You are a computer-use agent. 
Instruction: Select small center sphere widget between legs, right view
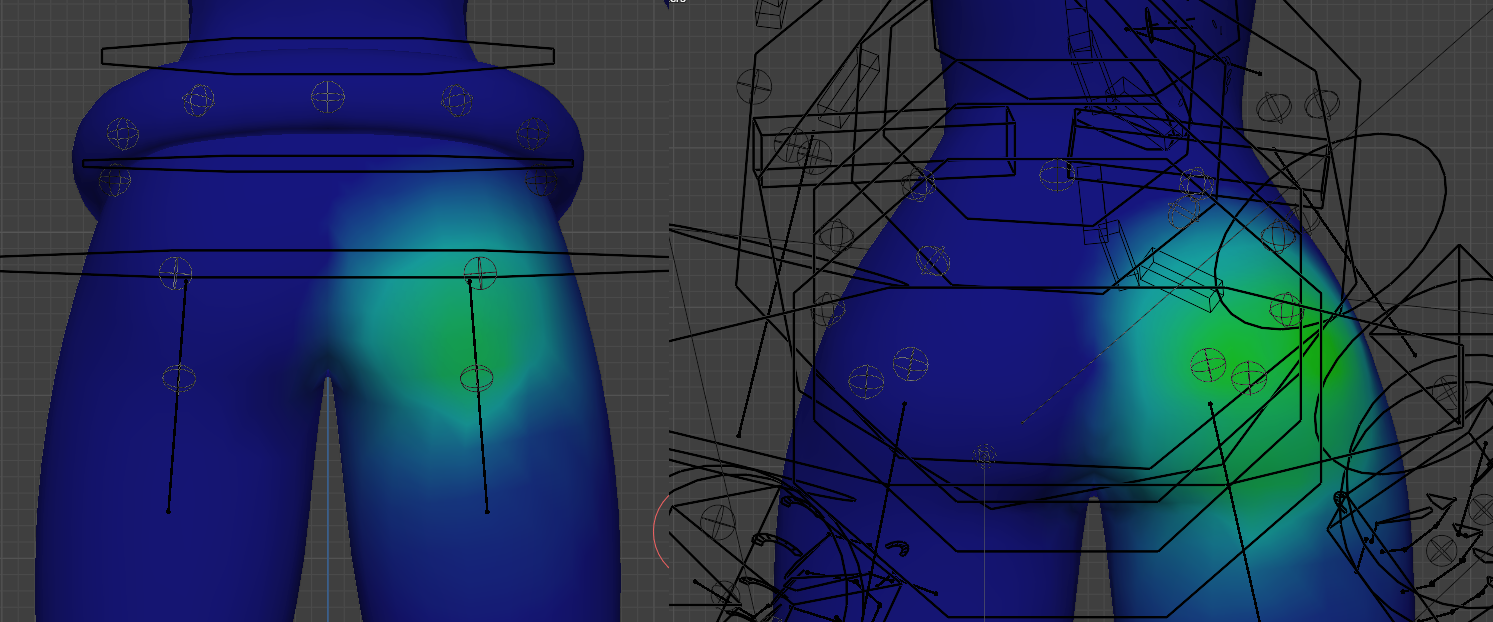985,455
